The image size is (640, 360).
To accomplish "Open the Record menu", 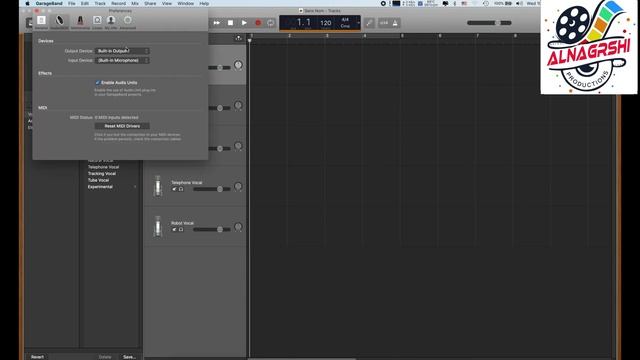I will [118, 3].
